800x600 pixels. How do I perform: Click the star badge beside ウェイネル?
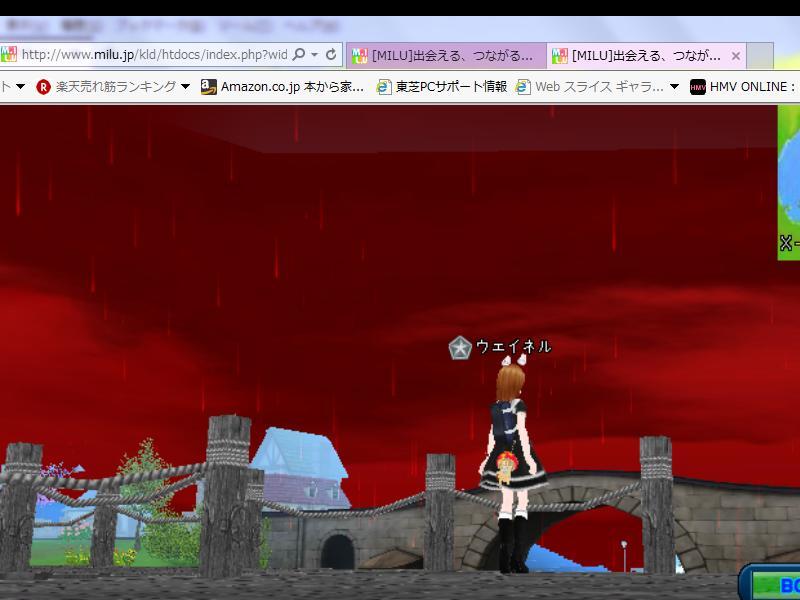pyautogui.click(x=460, y=348)
